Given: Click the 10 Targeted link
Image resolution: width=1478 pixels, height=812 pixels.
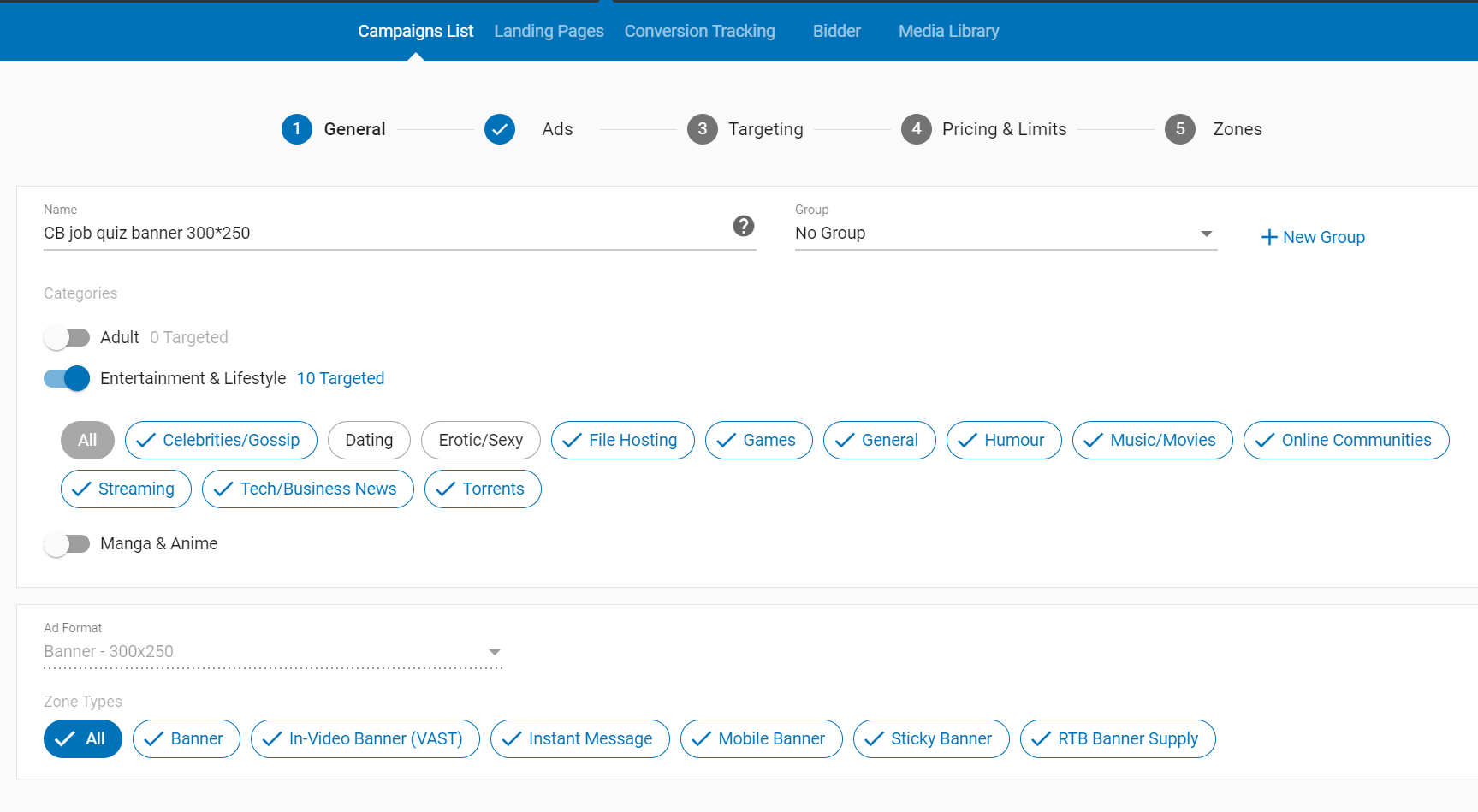Looking at the screenshot, I should click(x=340, y=379).
